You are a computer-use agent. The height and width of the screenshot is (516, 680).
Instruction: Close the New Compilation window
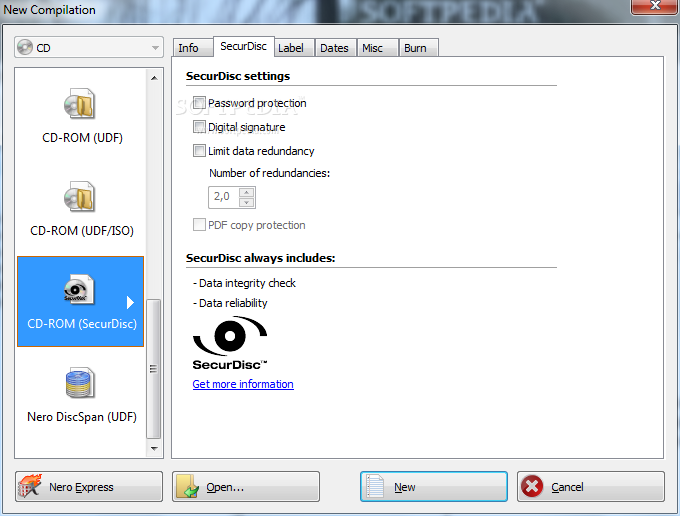pyautogui.click(x=655, y=6)
